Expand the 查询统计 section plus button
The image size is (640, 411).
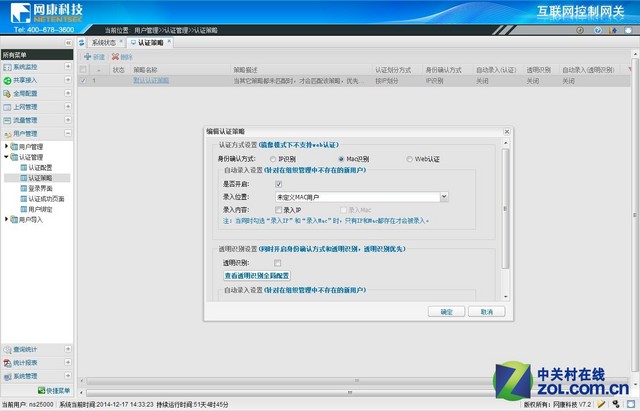click(x=68, y=349)
